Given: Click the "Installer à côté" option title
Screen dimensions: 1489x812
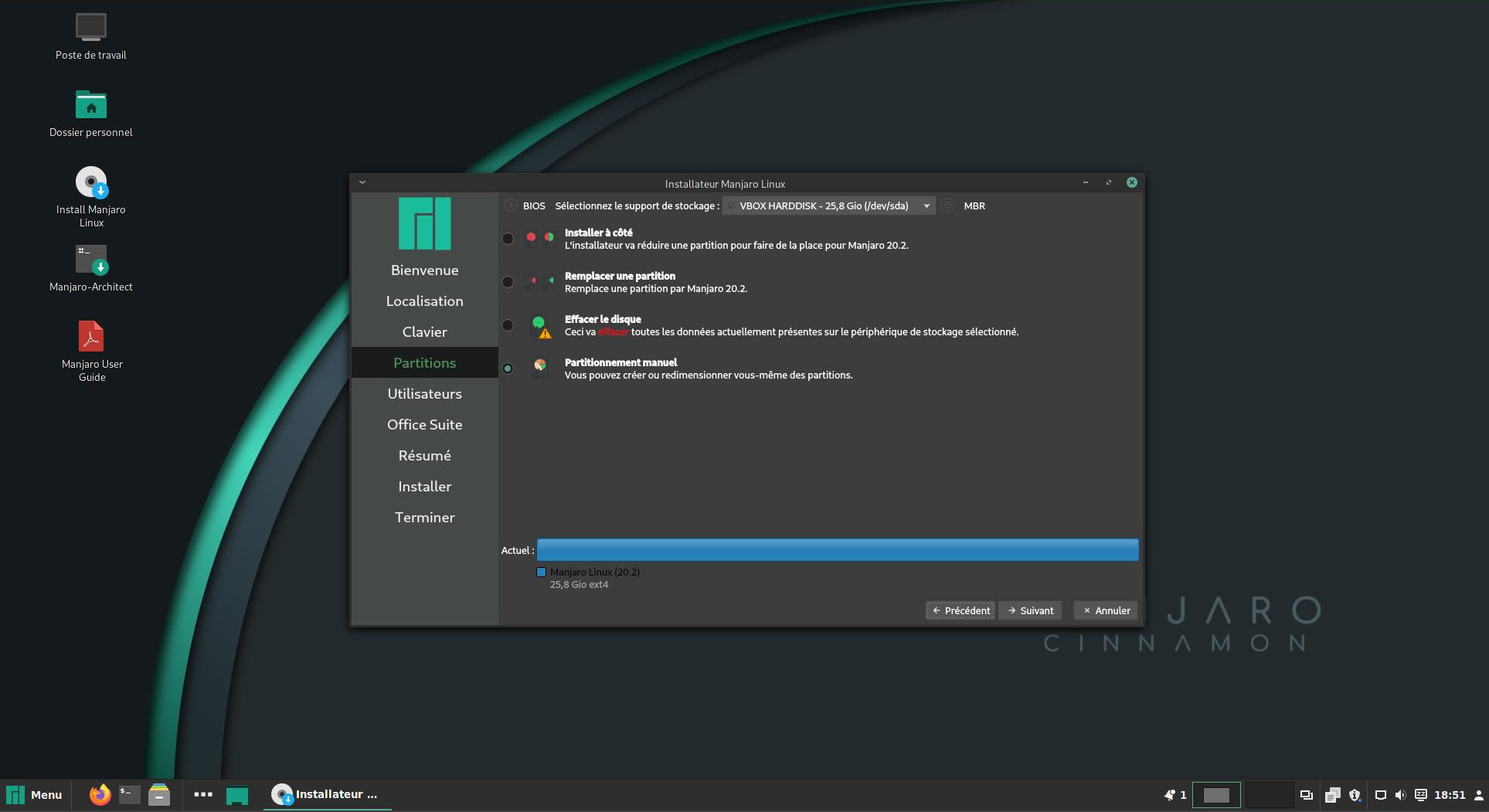Looking at the screenshot, I should point(598,233).
